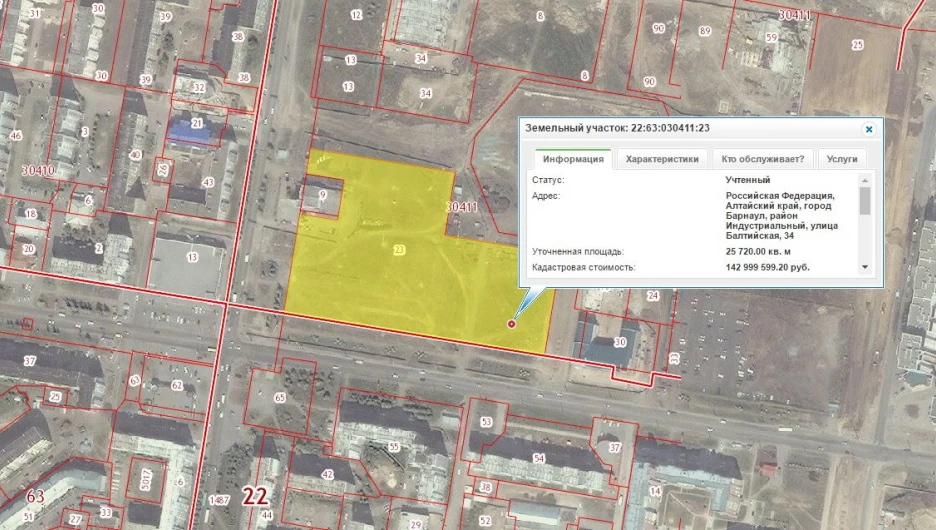The height and width of the screenshot is (530, 936).
Task: Select parcel labeled 42
Action: pos(327,474)
